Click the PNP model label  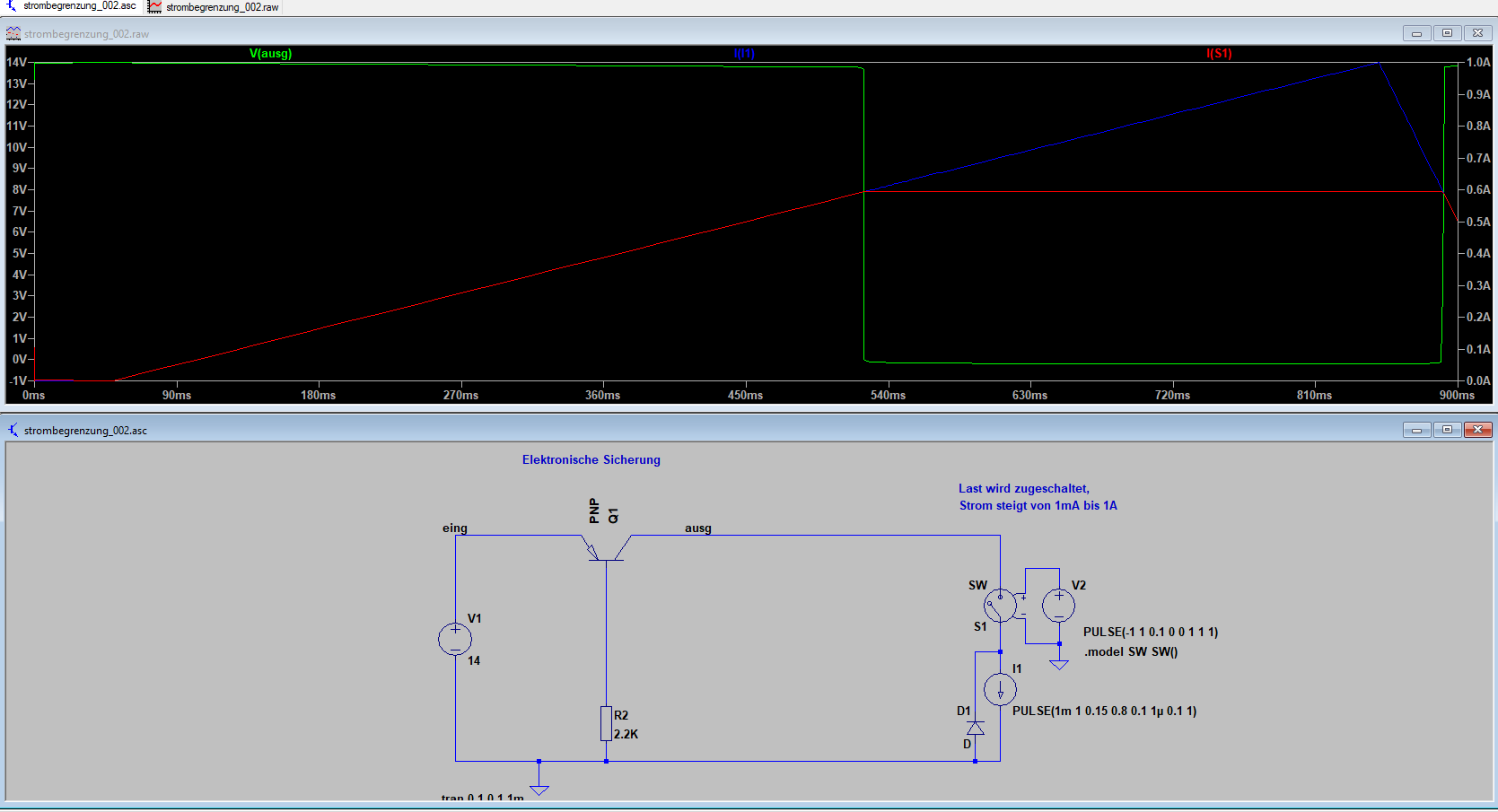pos(594,511)
